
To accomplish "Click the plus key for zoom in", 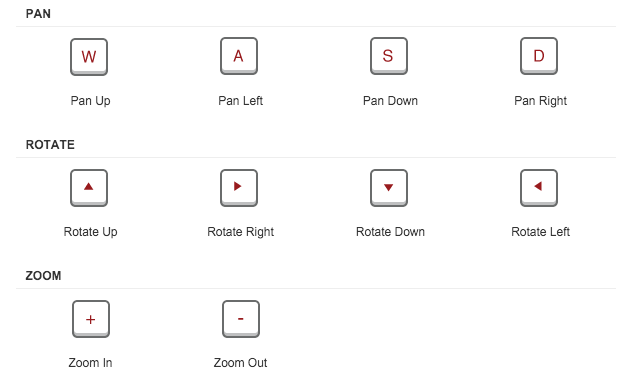I will (x=91, y=319).
